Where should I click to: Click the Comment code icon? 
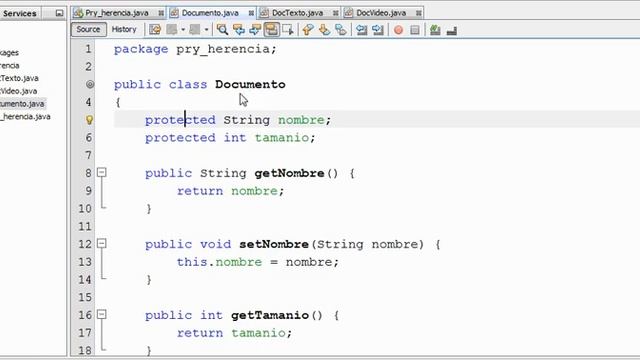coord(435,30)
